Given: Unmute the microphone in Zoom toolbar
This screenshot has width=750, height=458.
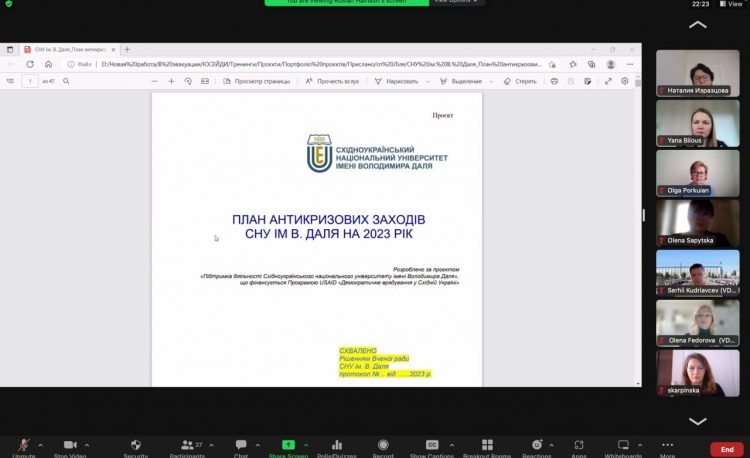Looking at the screenshot, I should tap(23, 448).
